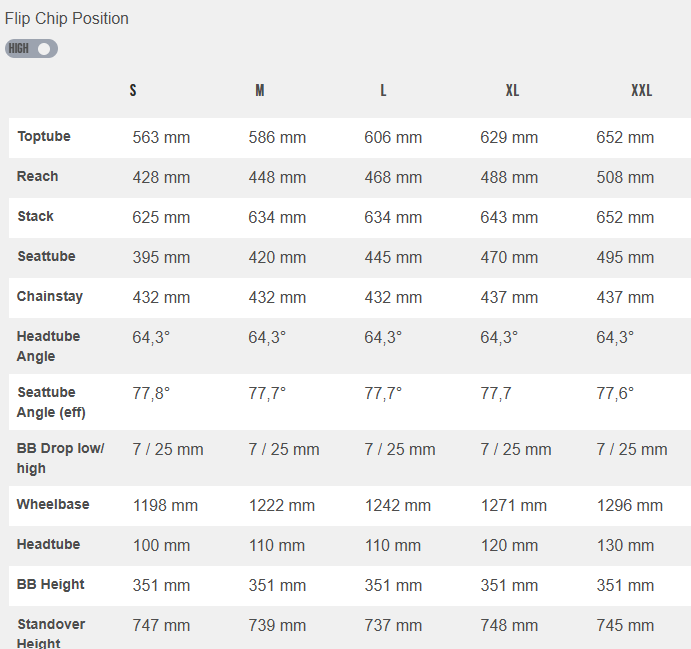Click the Wheelbase row label
This screenshot has height=649, width=691.
coord(53,504)
